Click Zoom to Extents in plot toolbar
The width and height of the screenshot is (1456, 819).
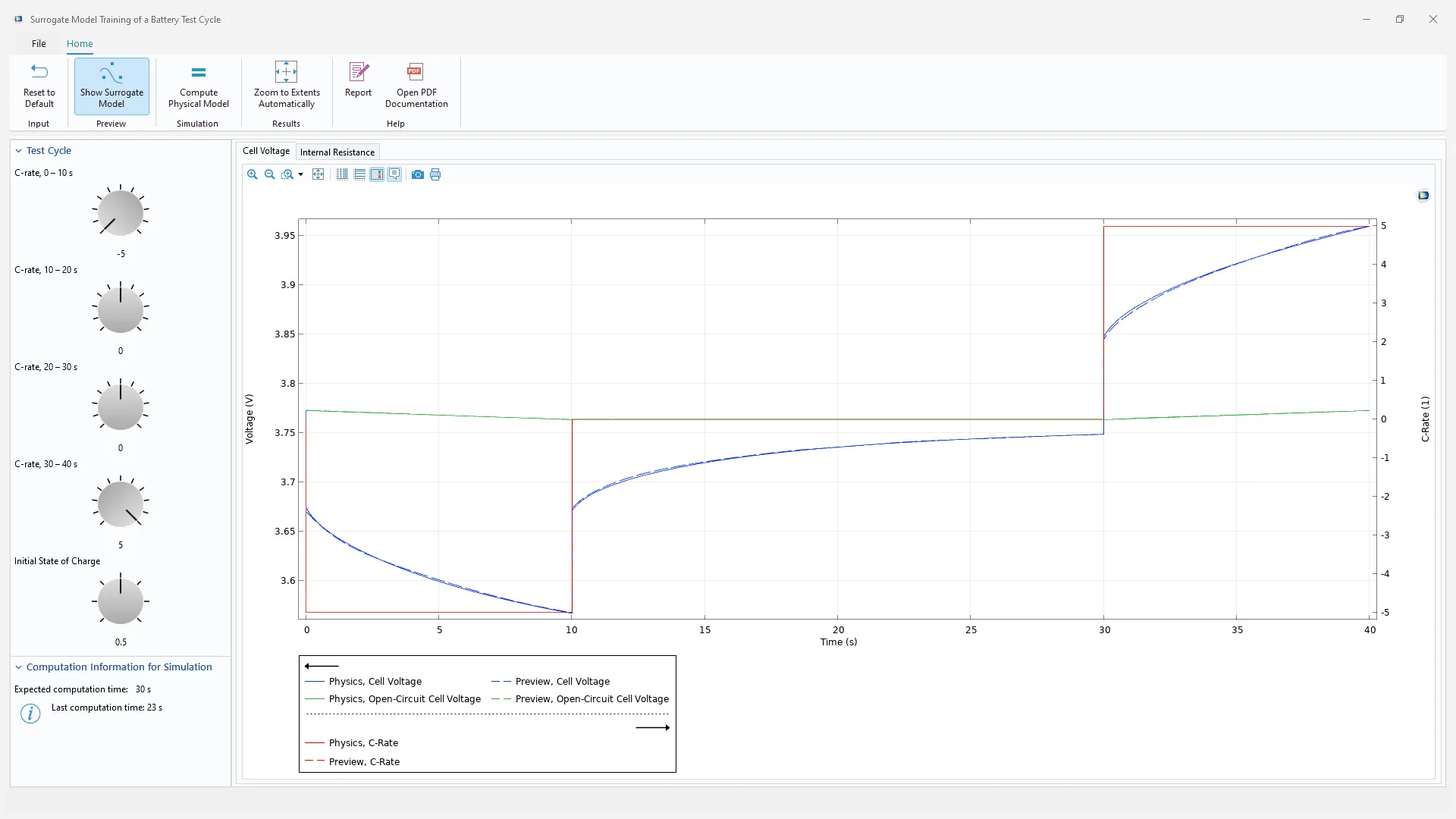point(318,174)
